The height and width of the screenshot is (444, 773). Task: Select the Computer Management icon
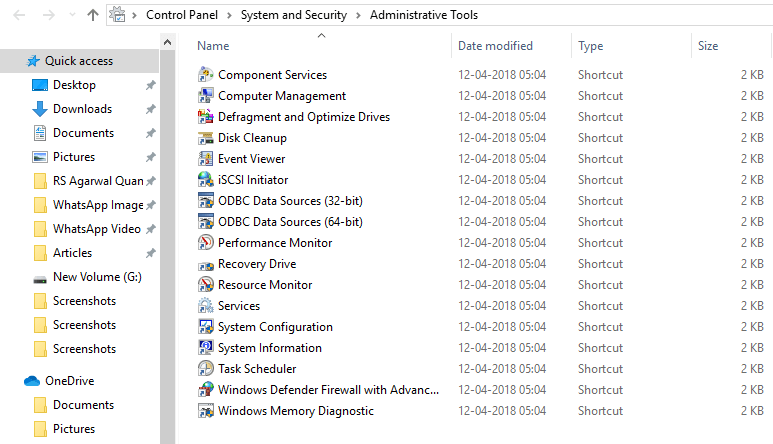[x=206, y=96]
